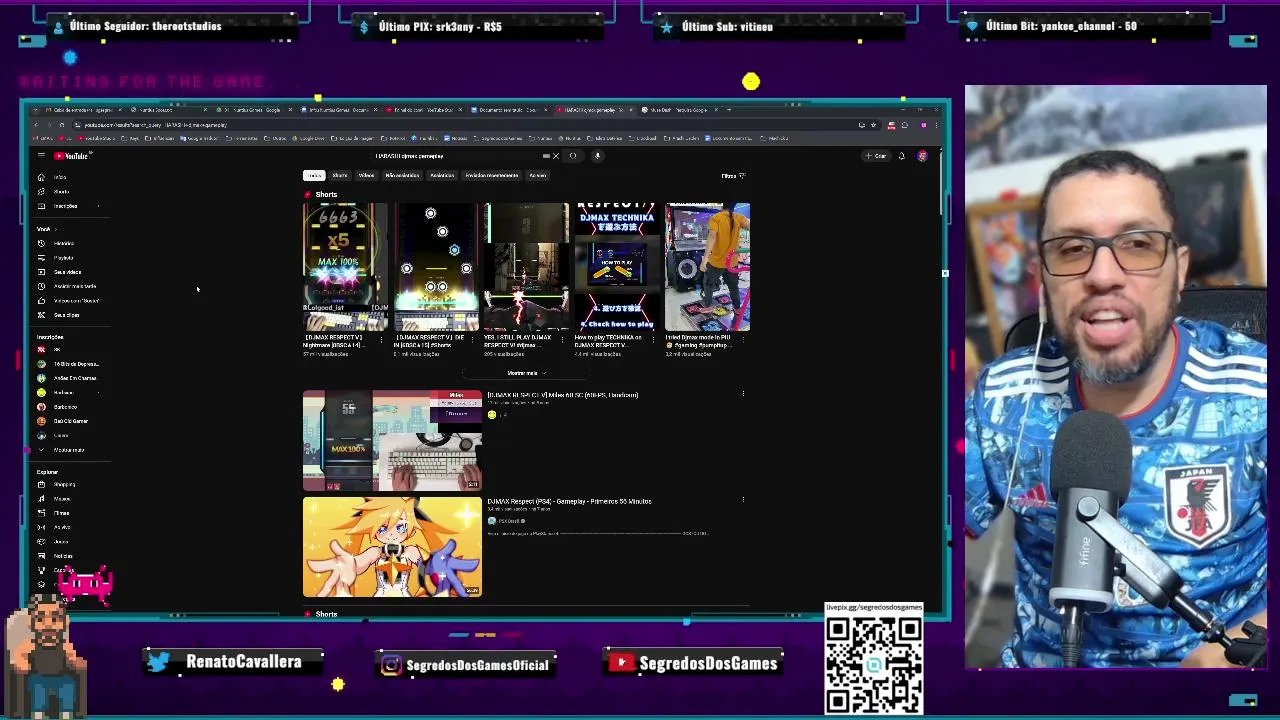Viewport: 1280px width, 720px height.
Task: Select the Tudo filter chip
Action: coord(314,176)
